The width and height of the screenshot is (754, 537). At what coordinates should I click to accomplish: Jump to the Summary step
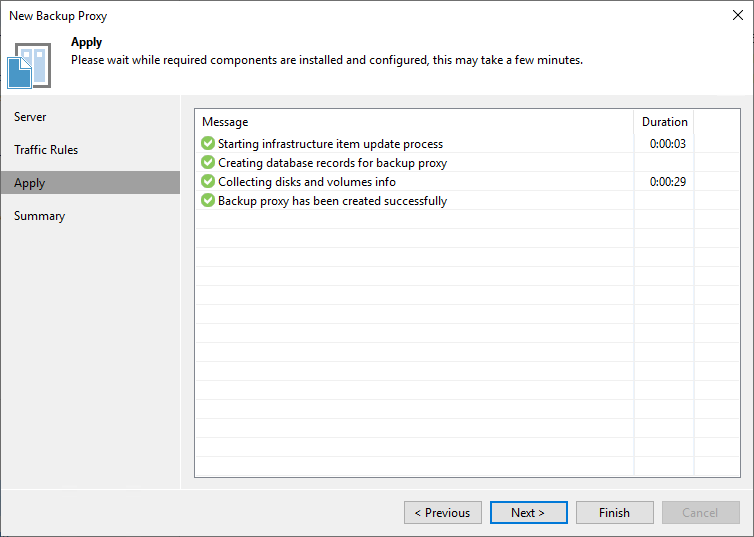[x=40, y=216]
